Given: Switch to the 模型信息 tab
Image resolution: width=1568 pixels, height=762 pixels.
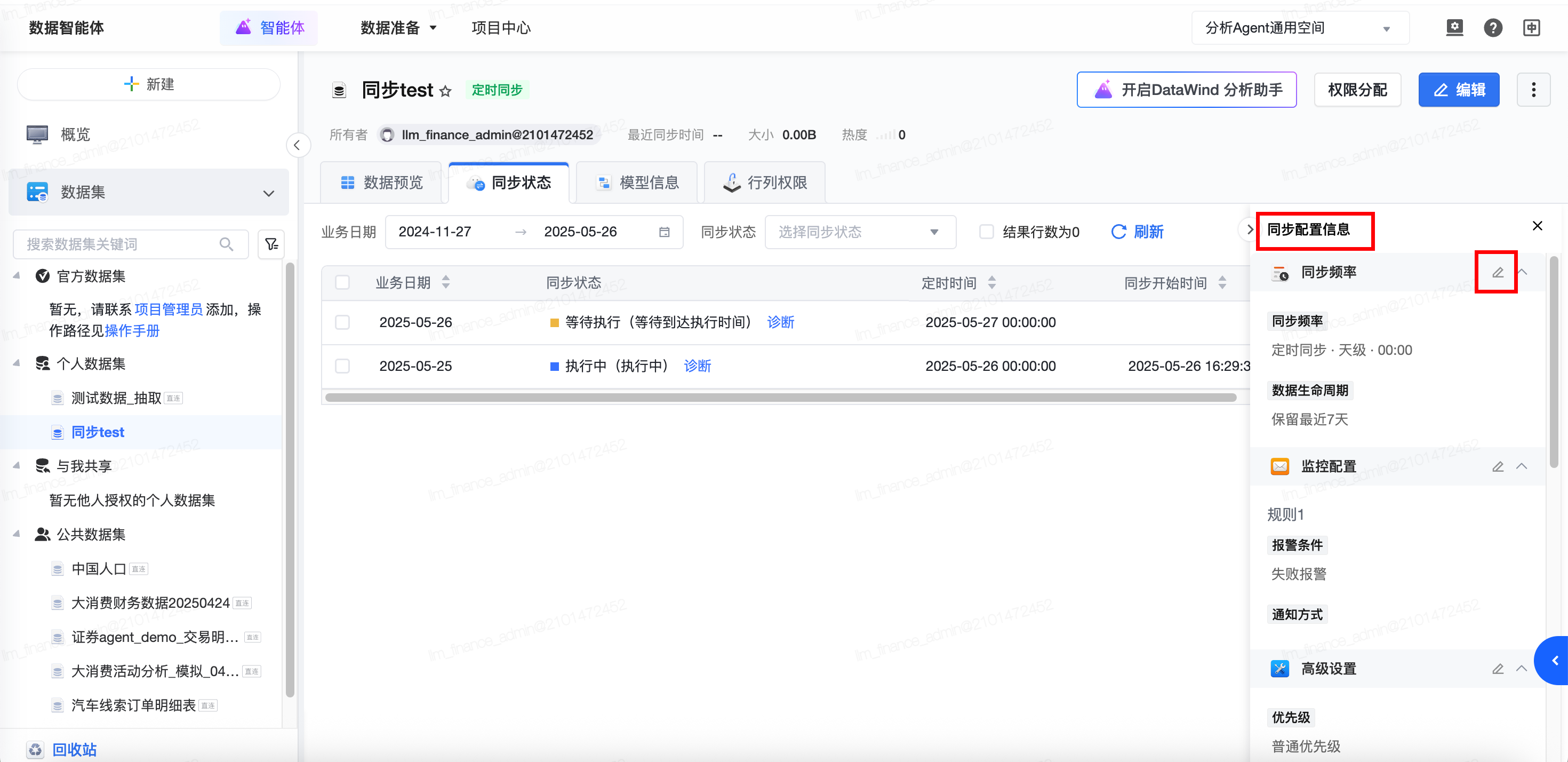Looking at the screenshot, I should click(x=637, y=182).
